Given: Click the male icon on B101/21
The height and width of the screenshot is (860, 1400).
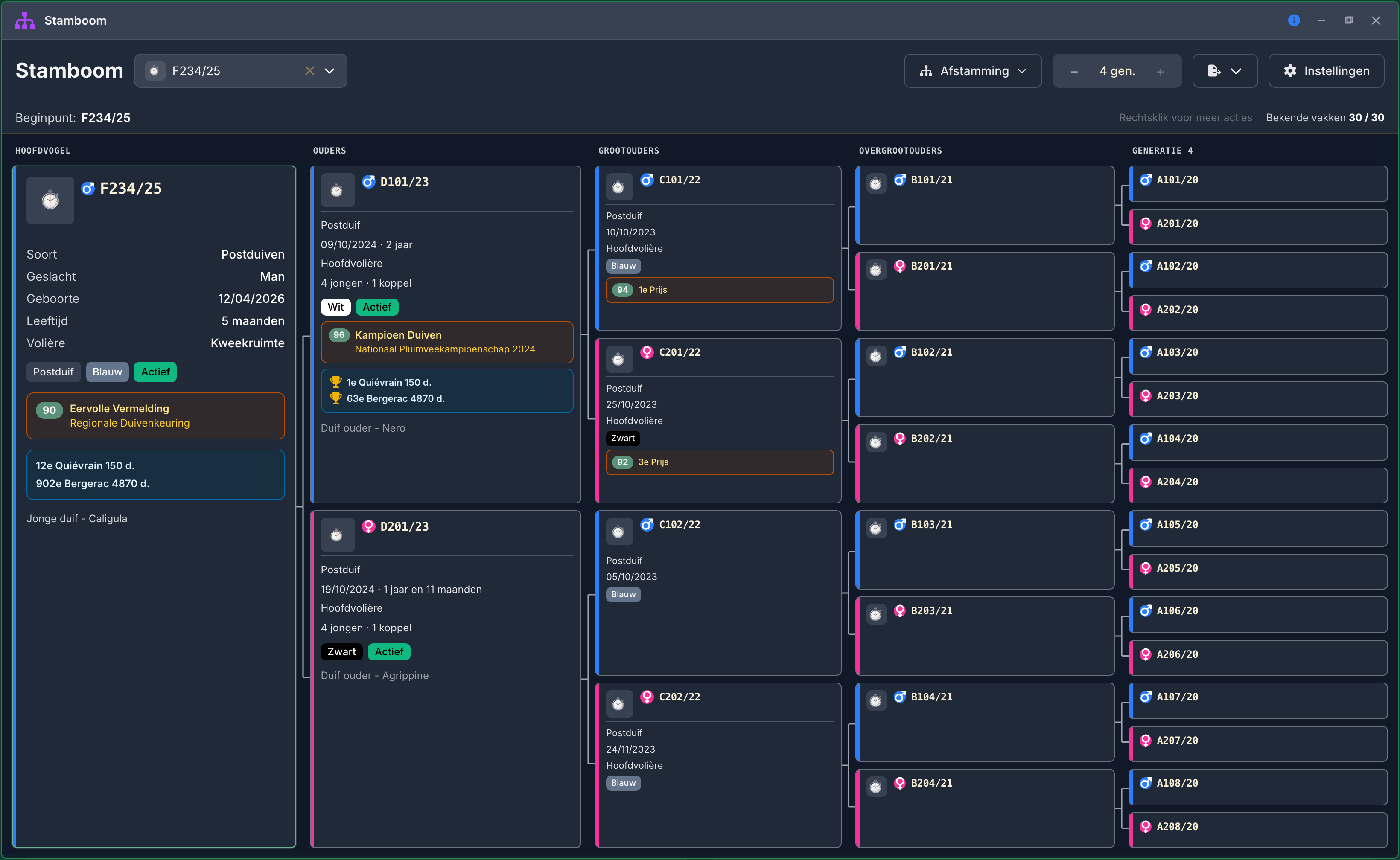Looking at the screenshot, I should pos(900,180).
